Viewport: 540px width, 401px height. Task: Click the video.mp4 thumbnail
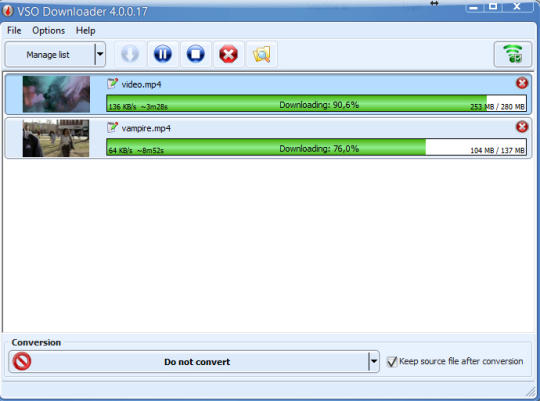click(56, 94)
